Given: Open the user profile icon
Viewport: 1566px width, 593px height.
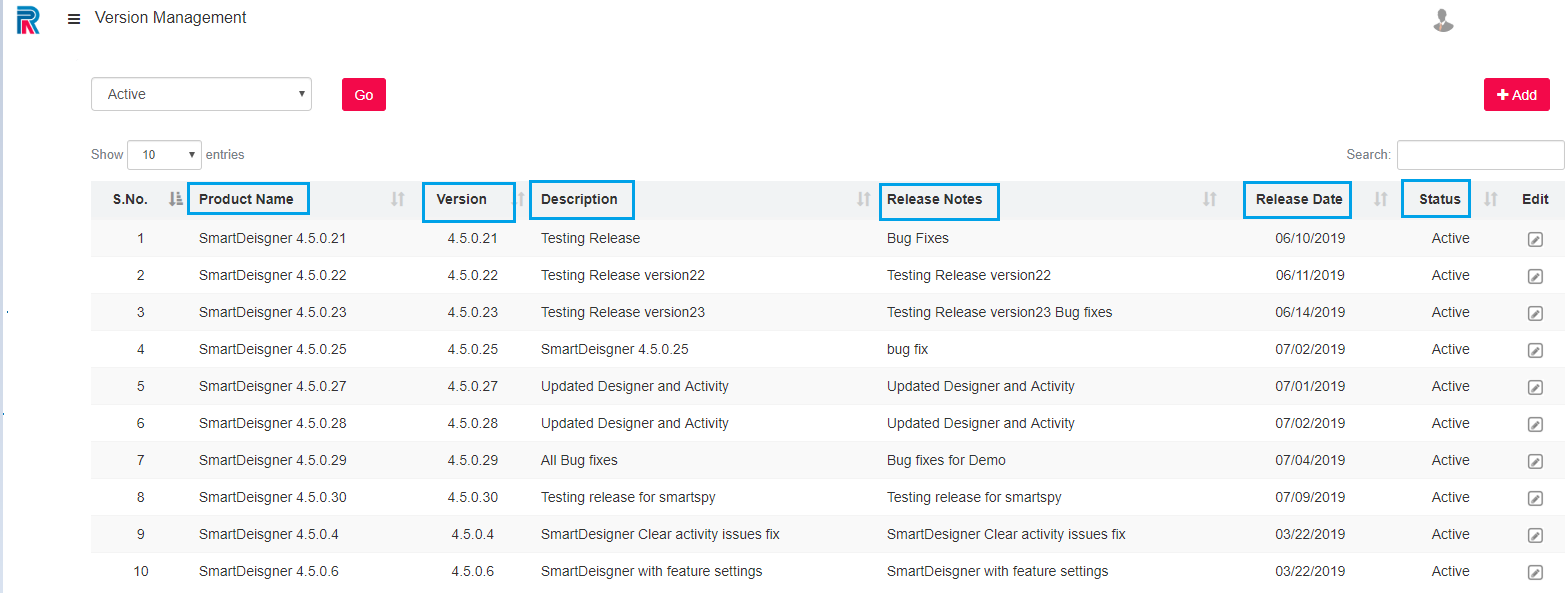Looking at the screenshot, I should tap(1443, 20).
